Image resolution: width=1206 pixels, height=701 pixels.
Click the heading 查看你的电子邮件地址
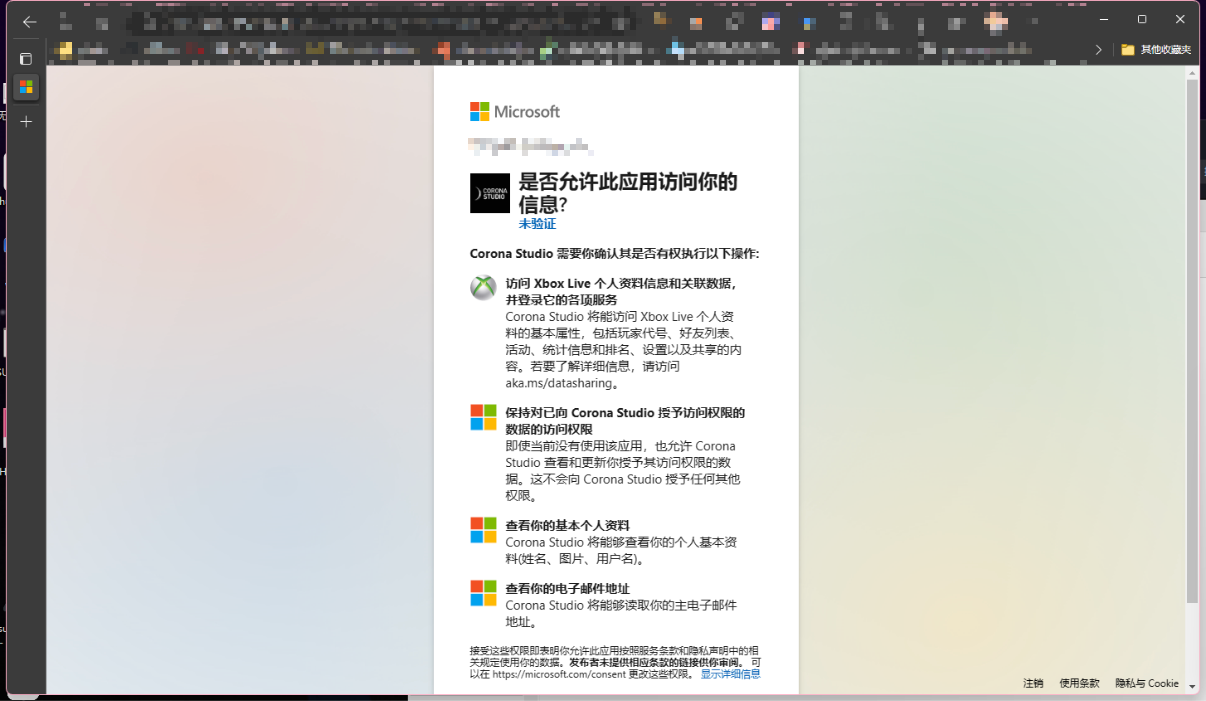tap(567, 588)
